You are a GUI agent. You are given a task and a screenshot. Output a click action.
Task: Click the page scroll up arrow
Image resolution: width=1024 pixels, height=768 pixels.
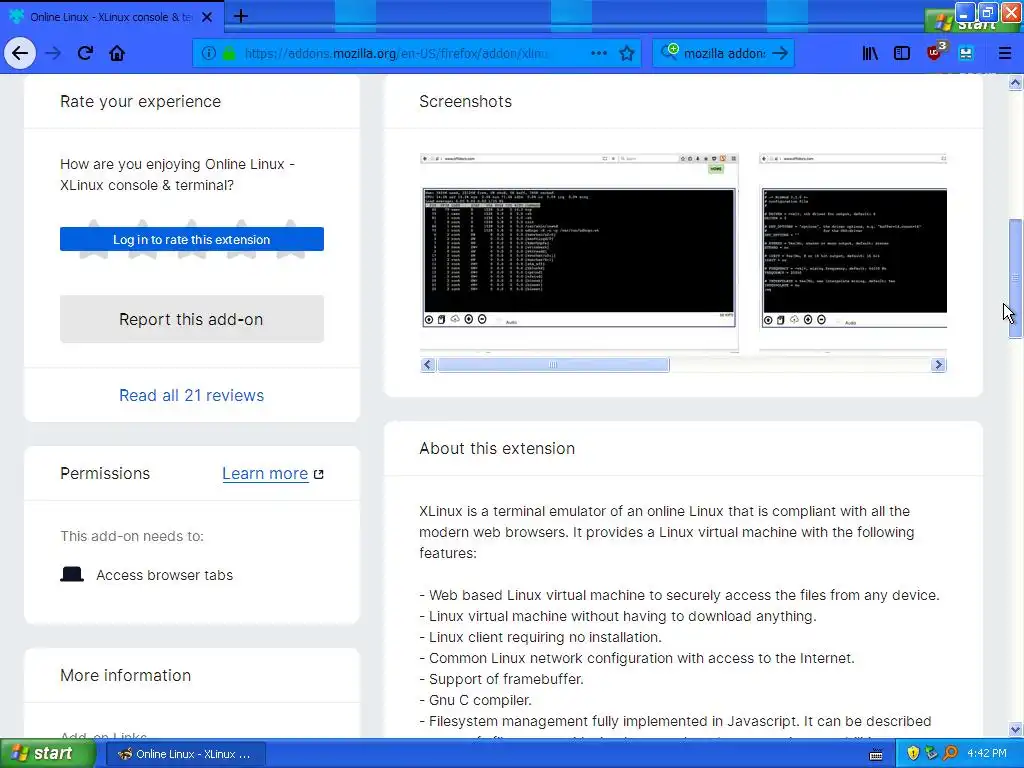point(1015,83)
